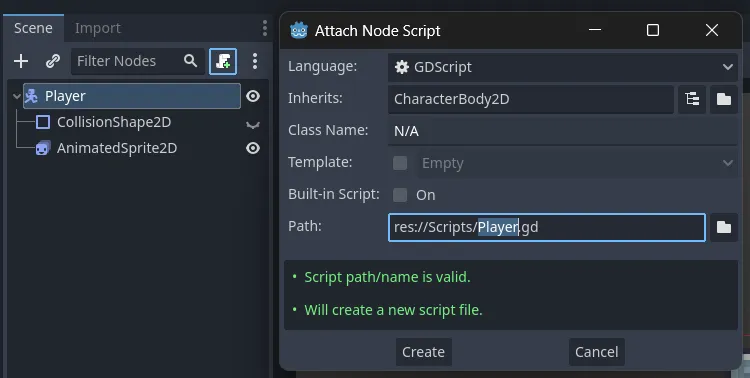Click the 'Language:' label
Screen dimensions: 750x378
tap(322, 66)
